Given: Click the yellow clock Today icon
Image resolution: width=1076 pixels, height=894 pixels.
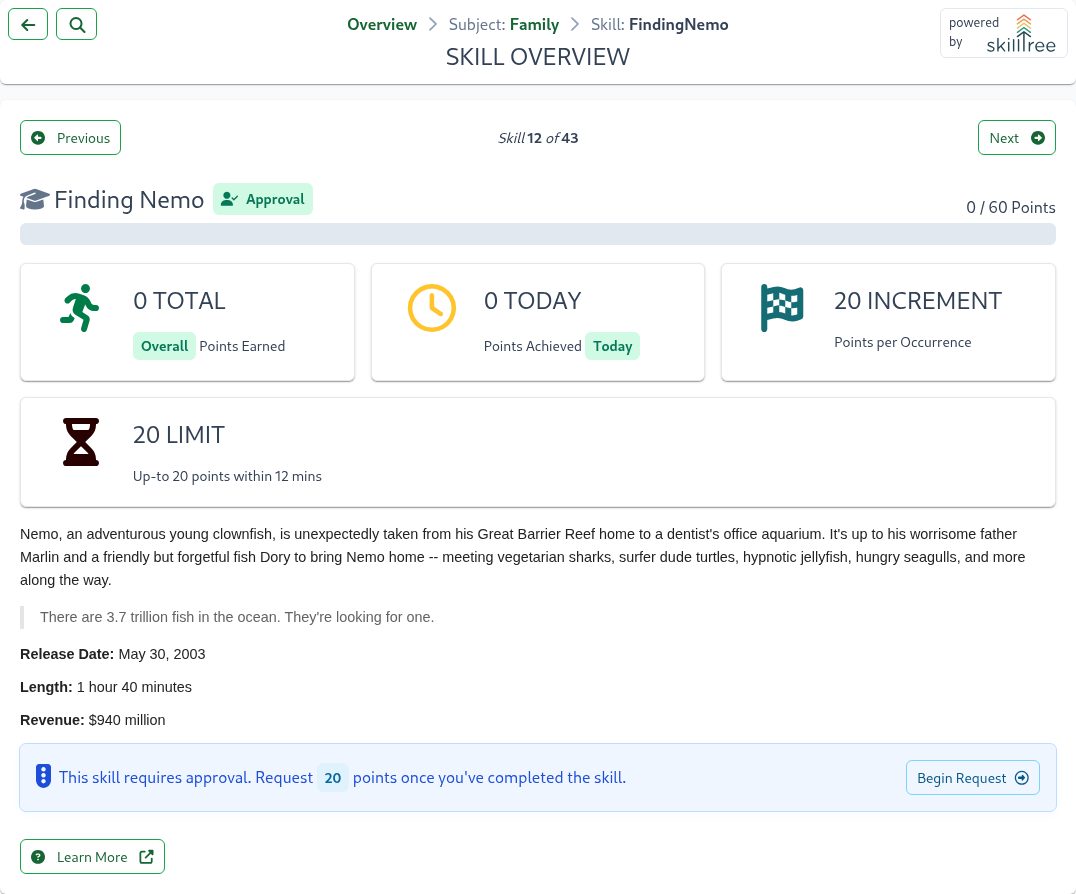Looking at the screenshot, I should [432, 308].
